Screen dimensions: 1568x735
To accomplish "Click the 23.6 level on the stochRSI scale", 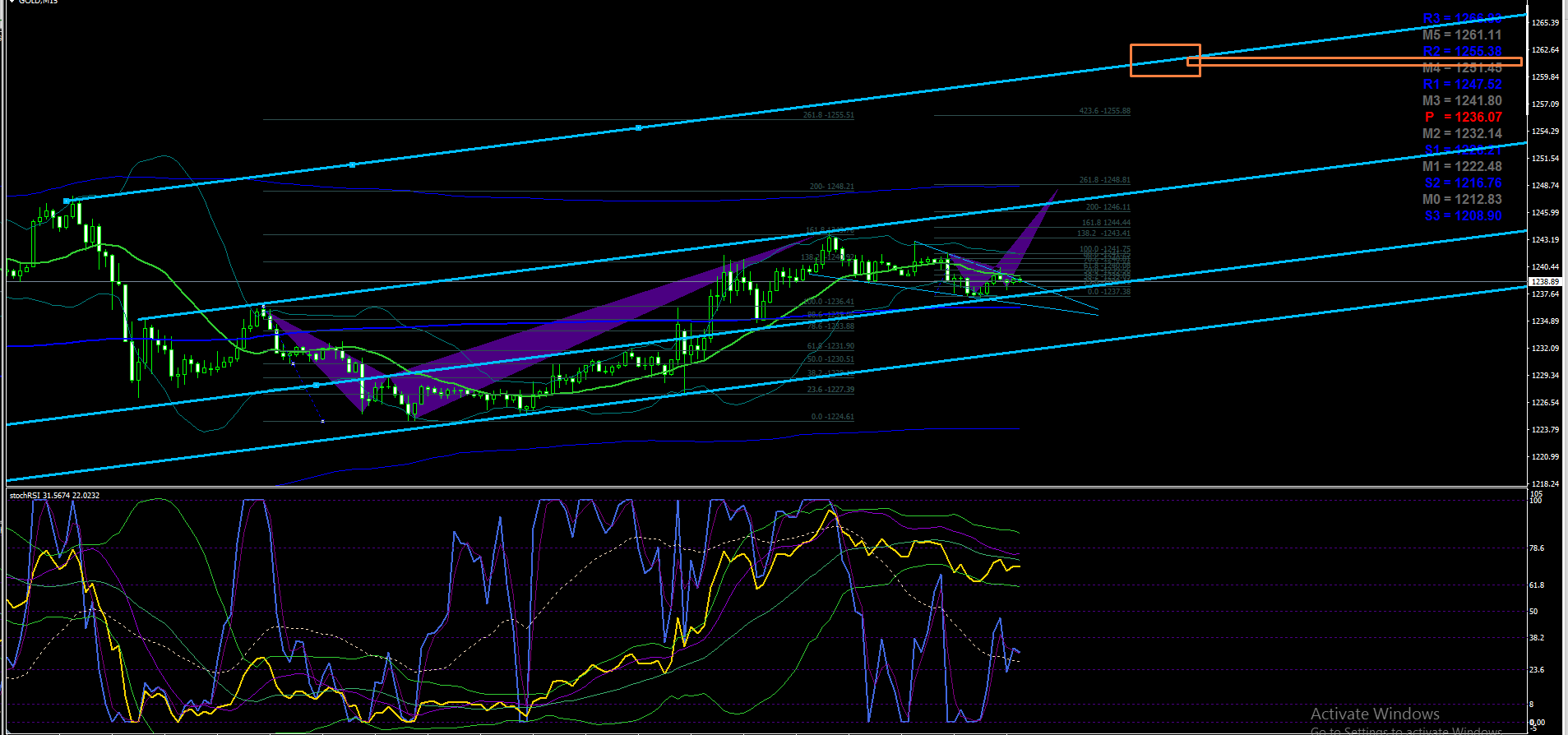I will (x=1537, y=670).
